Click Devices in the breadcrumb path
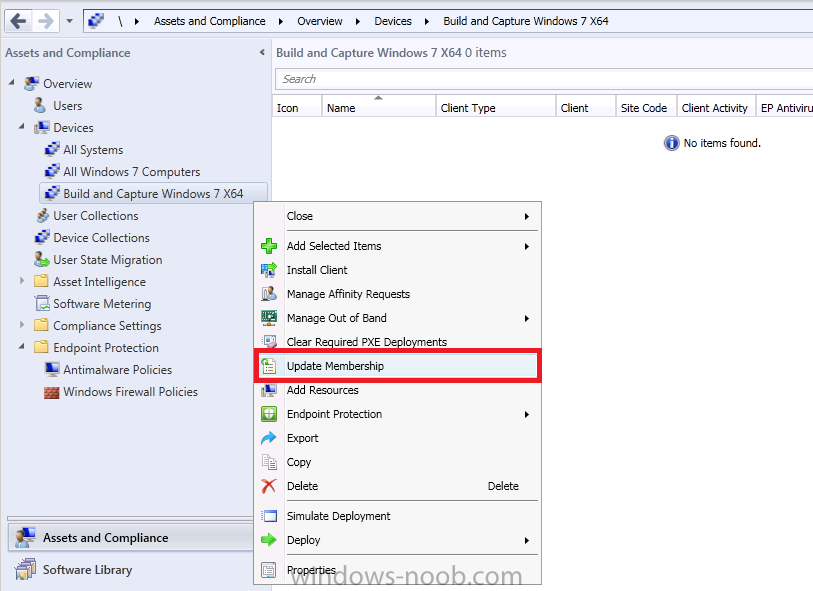Screen dimensions: 813x591 tap(393, 21)
